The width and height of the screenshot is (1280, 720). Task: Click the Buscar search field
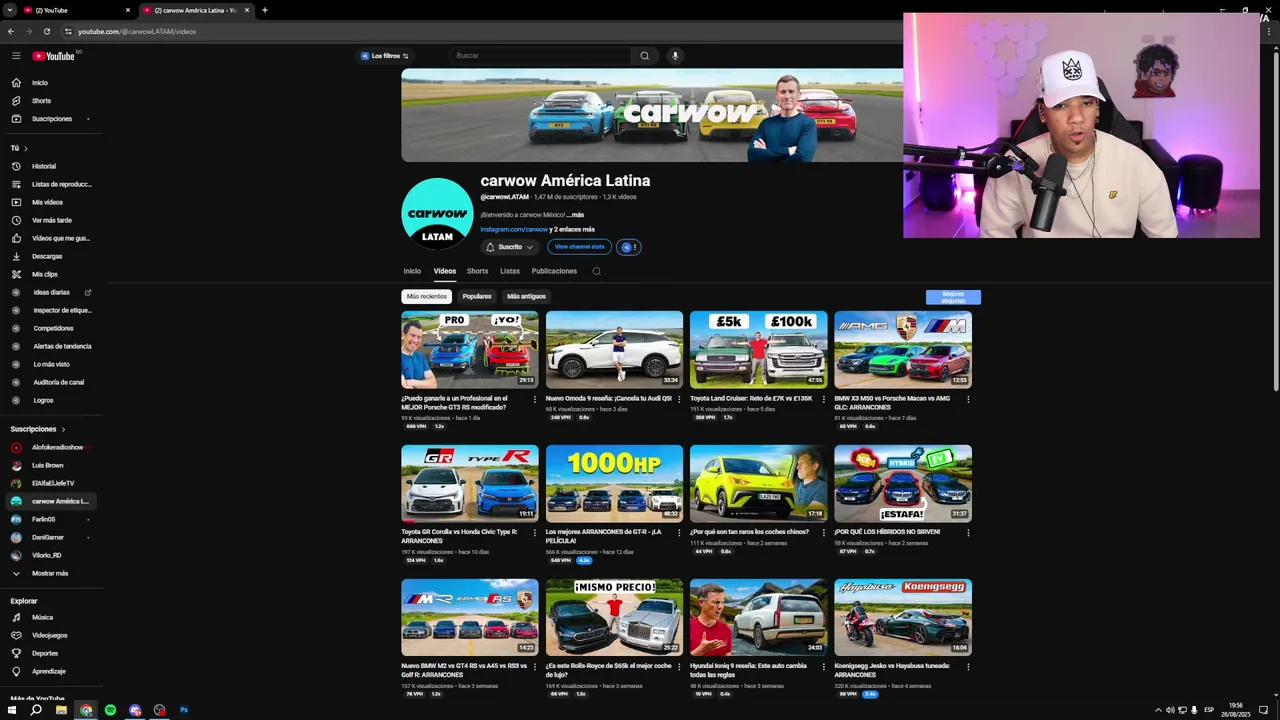coord(540,56)
